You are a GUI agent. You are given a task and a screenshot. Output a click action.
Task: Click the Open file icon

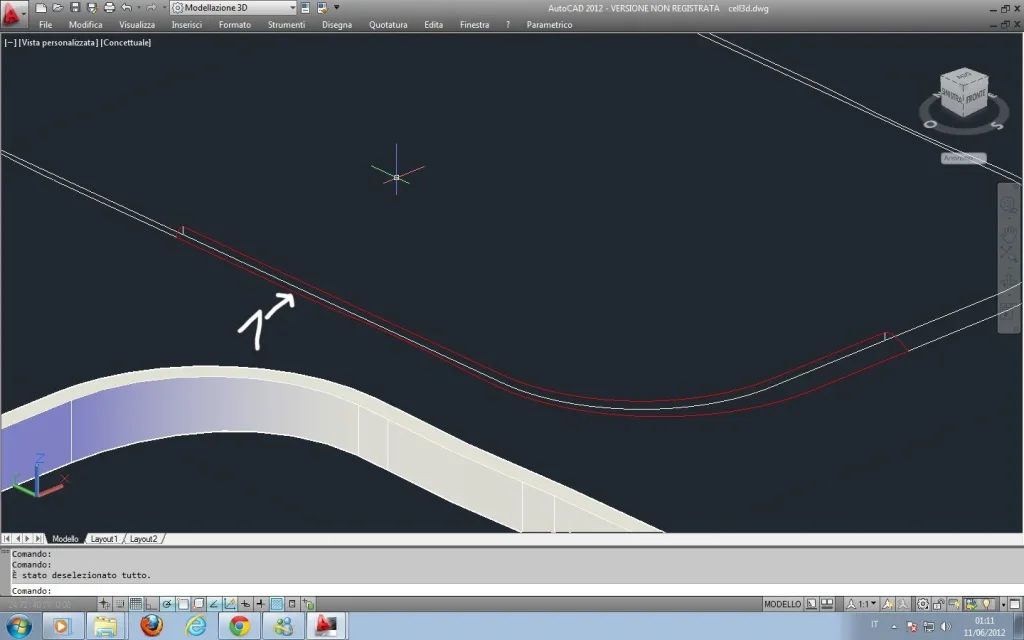coord(57,8)
